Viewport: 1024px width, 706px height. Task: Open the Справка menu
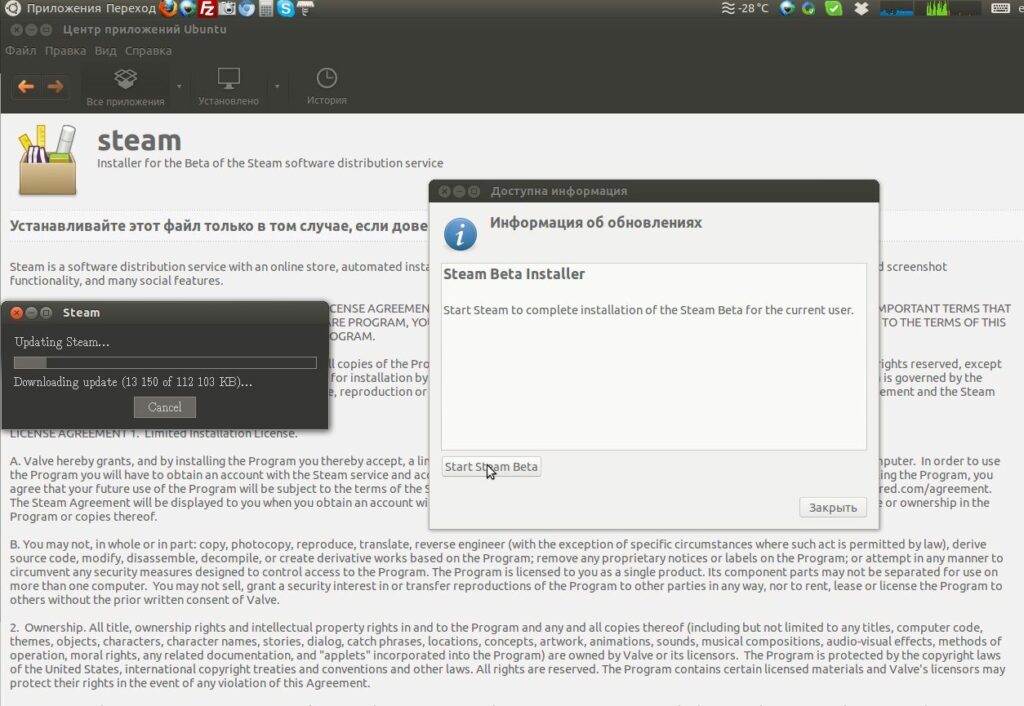(x=148, y=50)
